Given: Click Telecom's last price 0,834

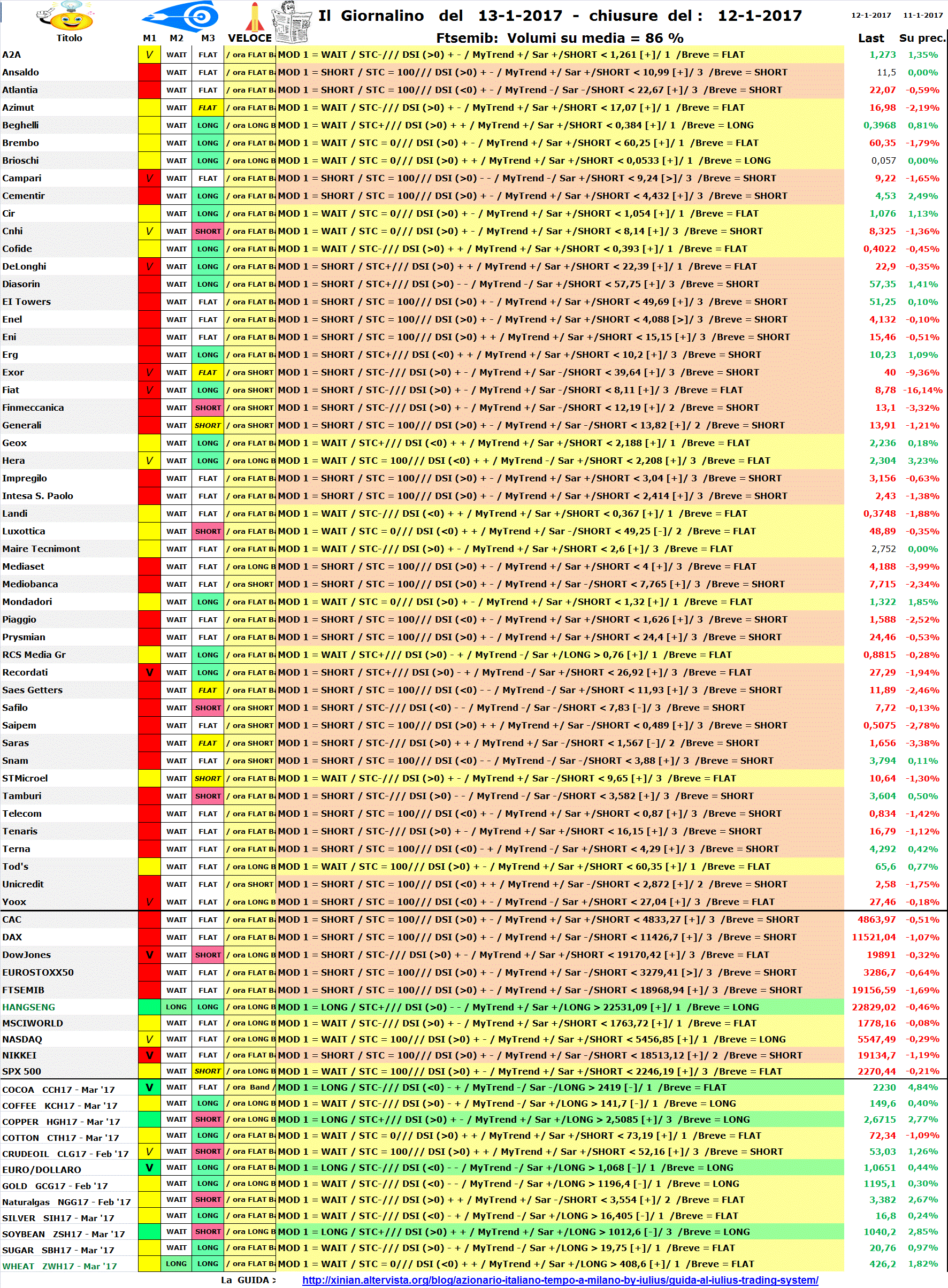Looking at the screenshot, I should coord(882,814).
